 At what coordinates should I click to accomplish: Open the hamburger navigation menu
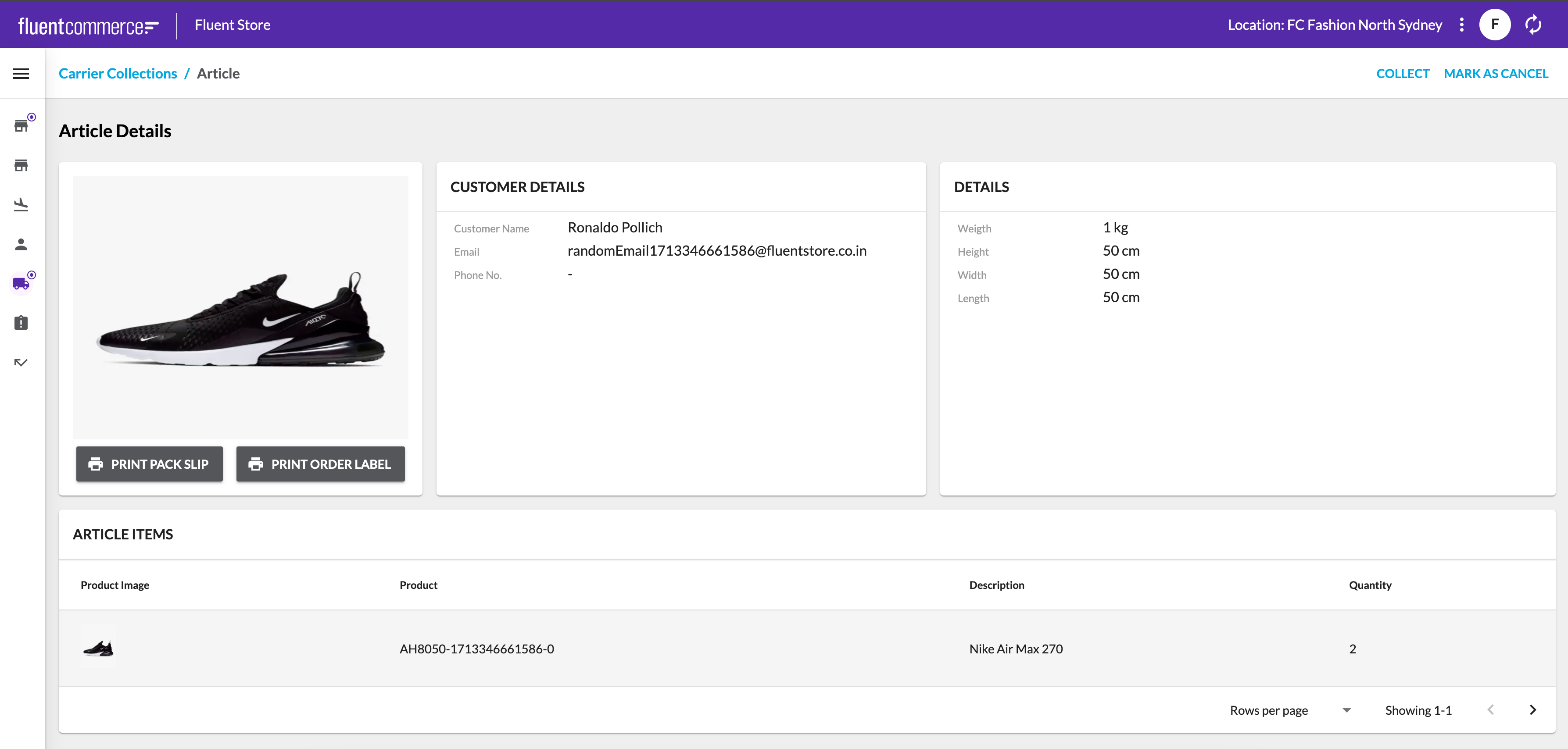click(21, 74)
